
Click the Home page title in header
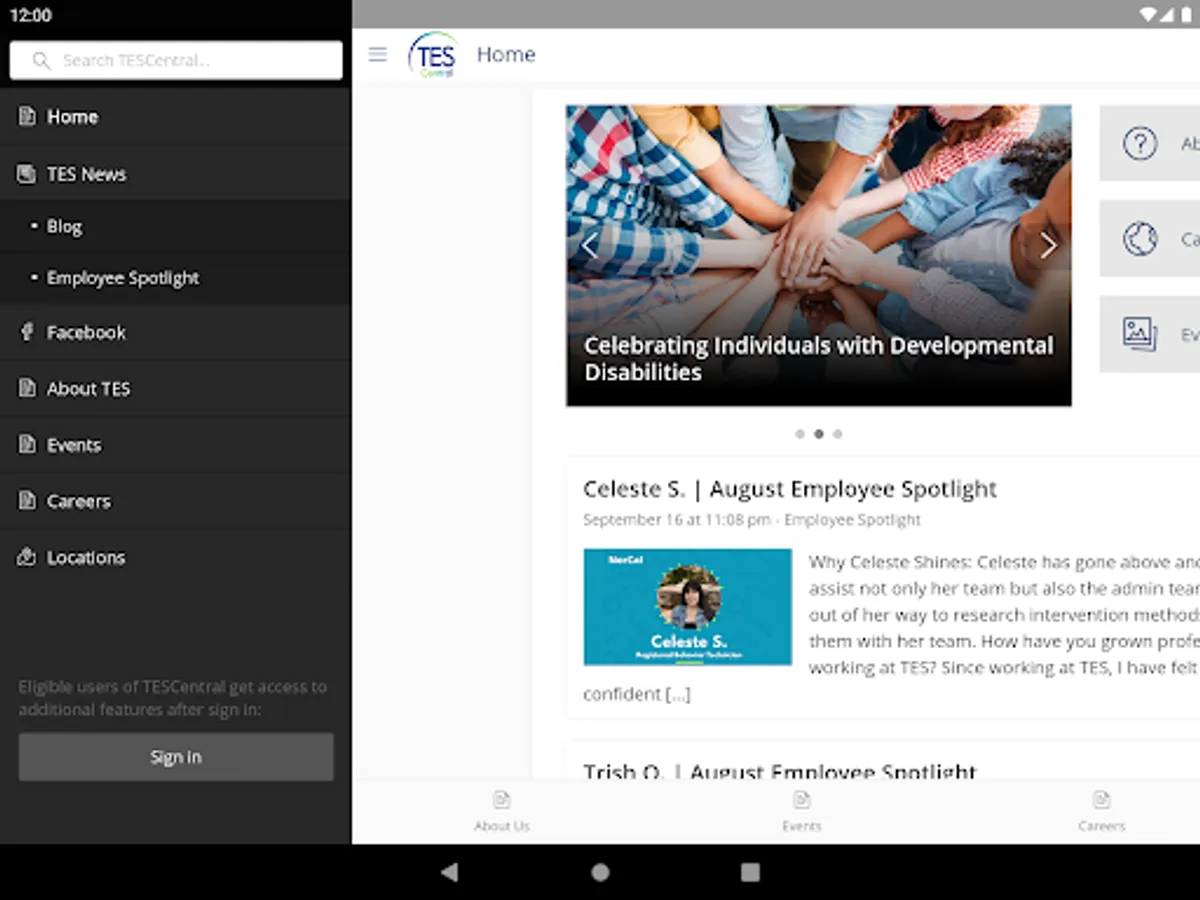coord(506,54)
